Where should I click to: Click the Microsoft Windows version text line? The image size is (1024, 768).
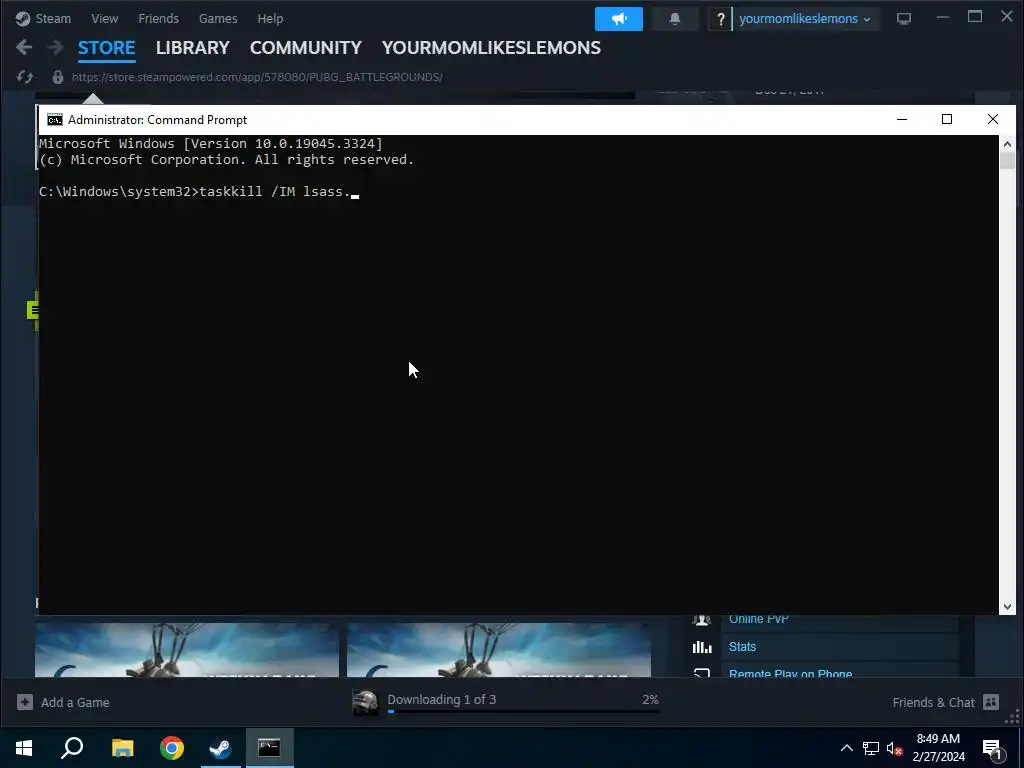click(210, 144)
